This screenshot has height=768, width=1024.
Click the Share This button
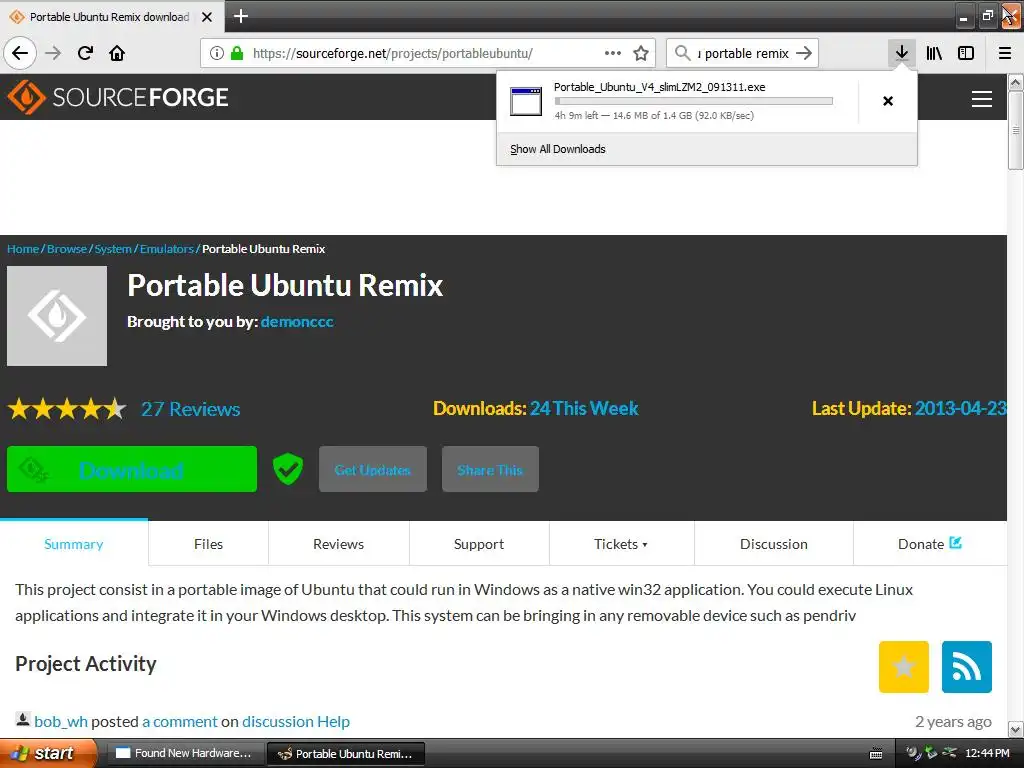(490, 469)
